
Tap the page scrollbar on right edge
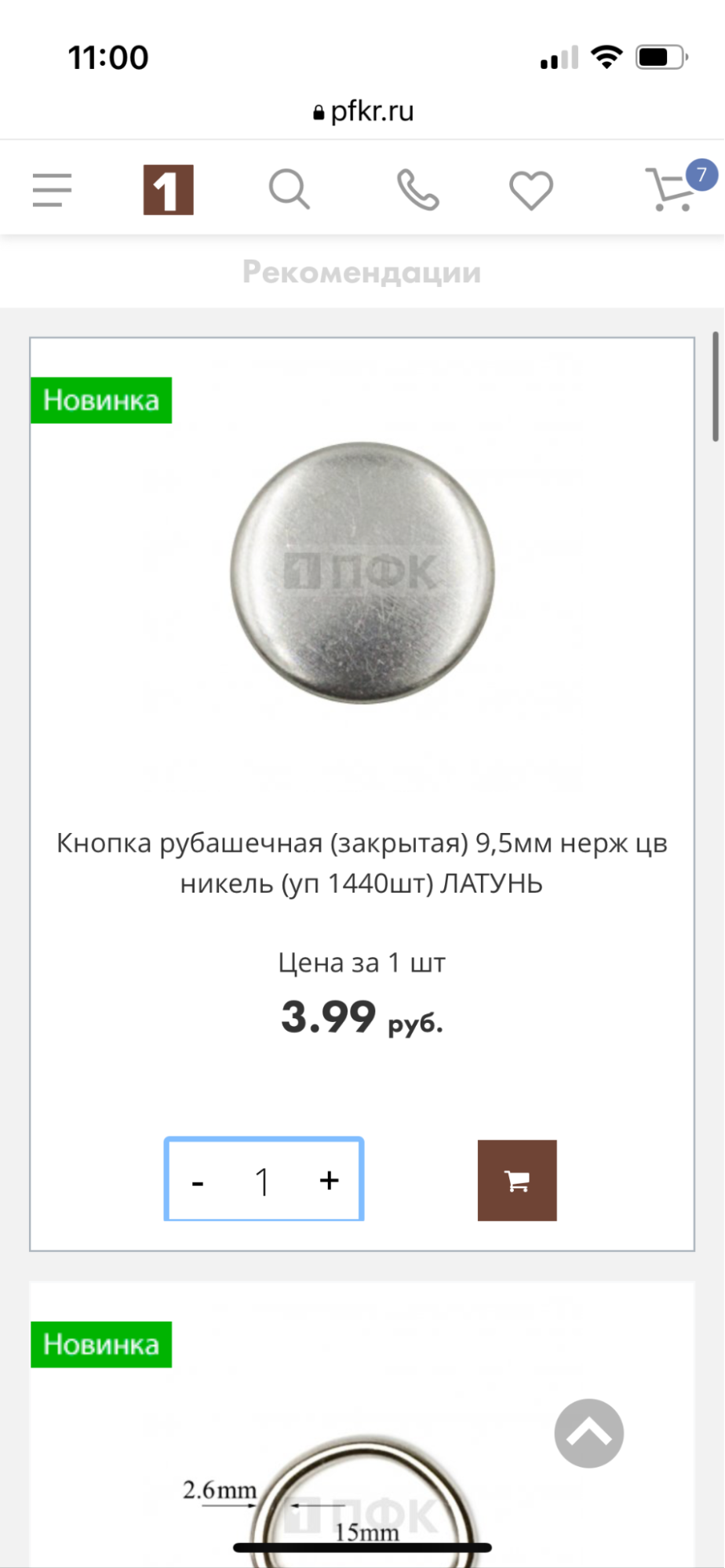716,387
